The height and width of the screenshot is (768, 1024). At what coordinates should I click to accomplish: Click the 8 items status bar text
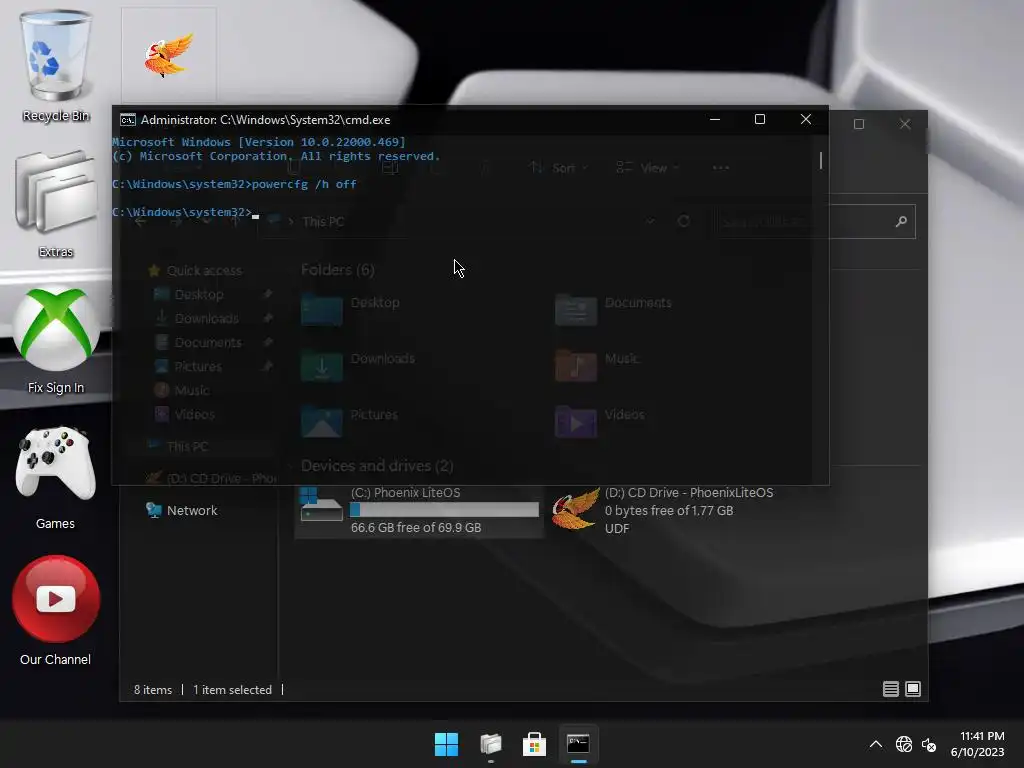(153, 690)
